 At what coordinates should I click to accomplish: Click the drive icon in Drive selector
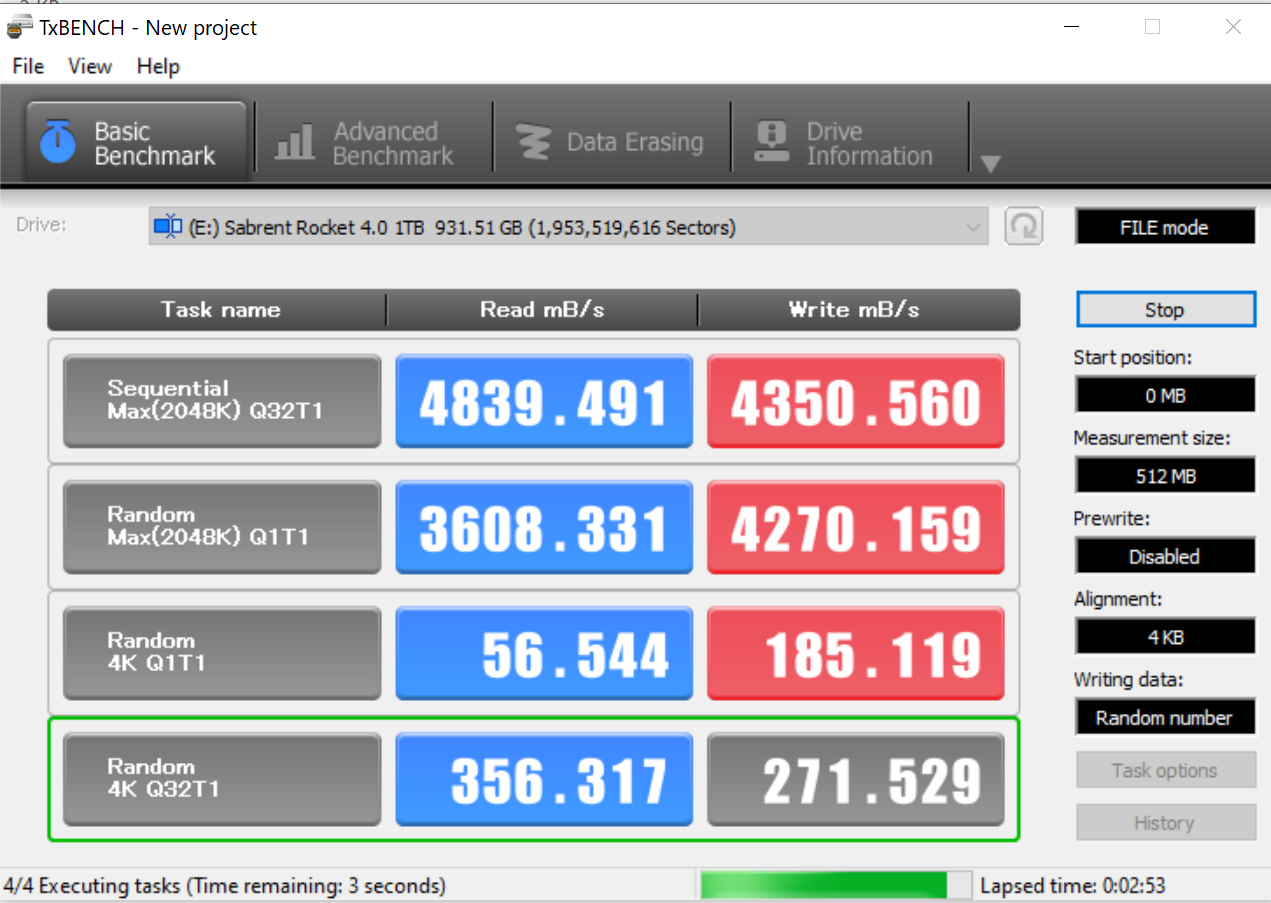pyautogui.click(x=167, y=227)
